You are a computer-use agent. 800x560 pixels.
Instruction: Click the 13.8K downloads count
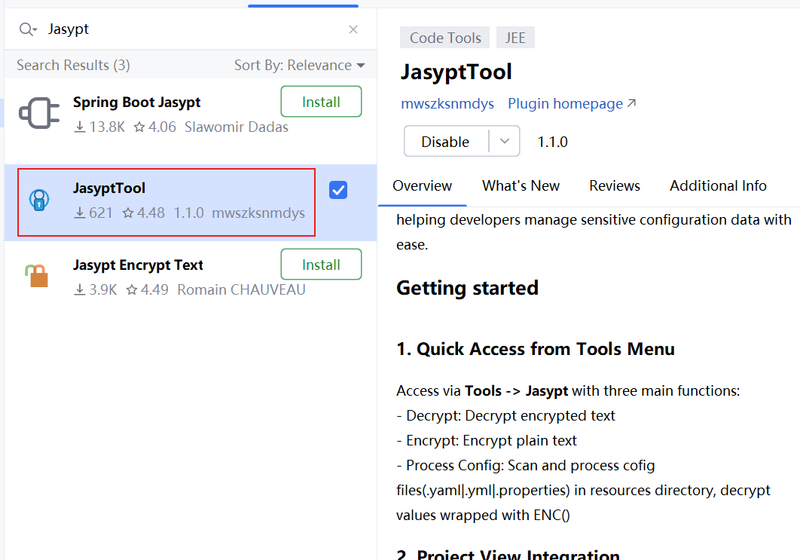99,127
